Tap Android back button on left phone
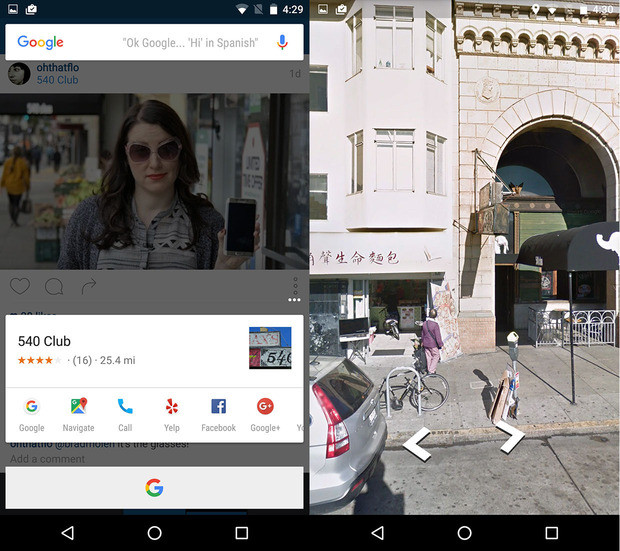 [68, 533]
